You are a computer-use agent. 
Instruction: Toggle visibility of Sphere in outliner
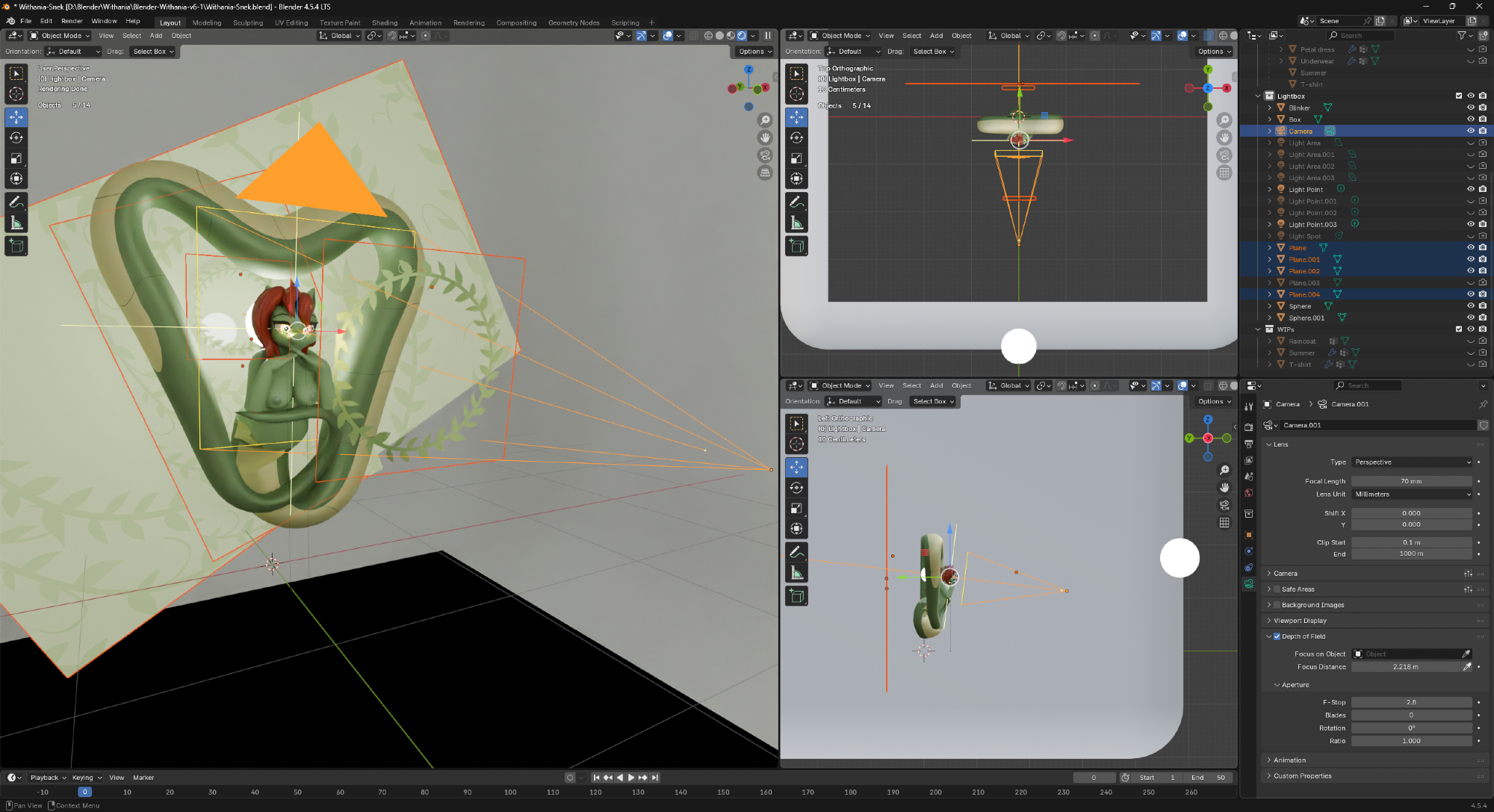1470,306
